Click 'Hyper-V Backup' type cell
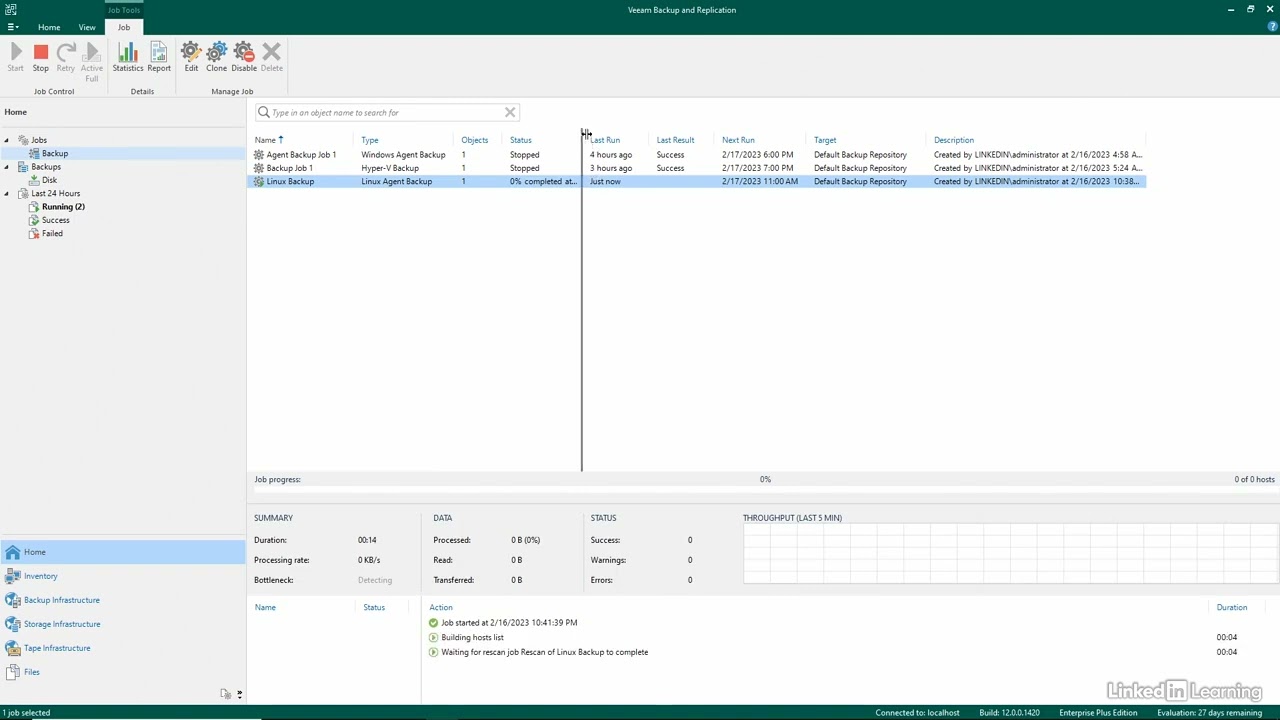1280x720 pixels. (390, 168)
